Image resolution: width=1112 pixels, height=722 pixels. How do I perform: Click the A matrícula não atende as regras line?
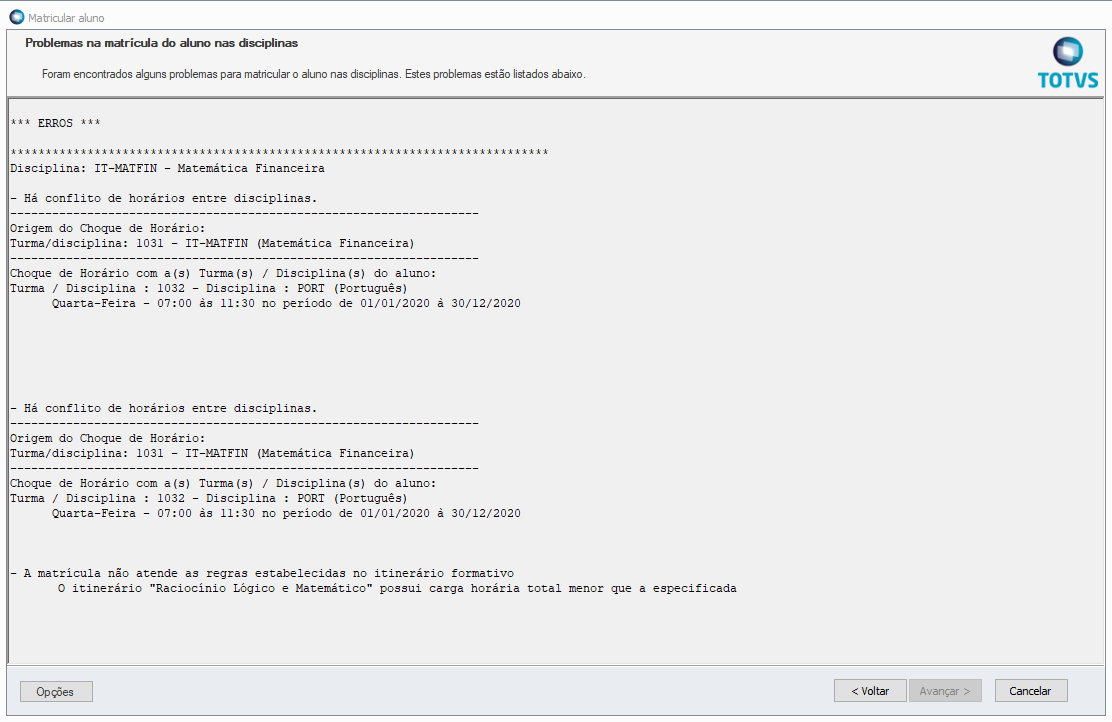[262, 573]
